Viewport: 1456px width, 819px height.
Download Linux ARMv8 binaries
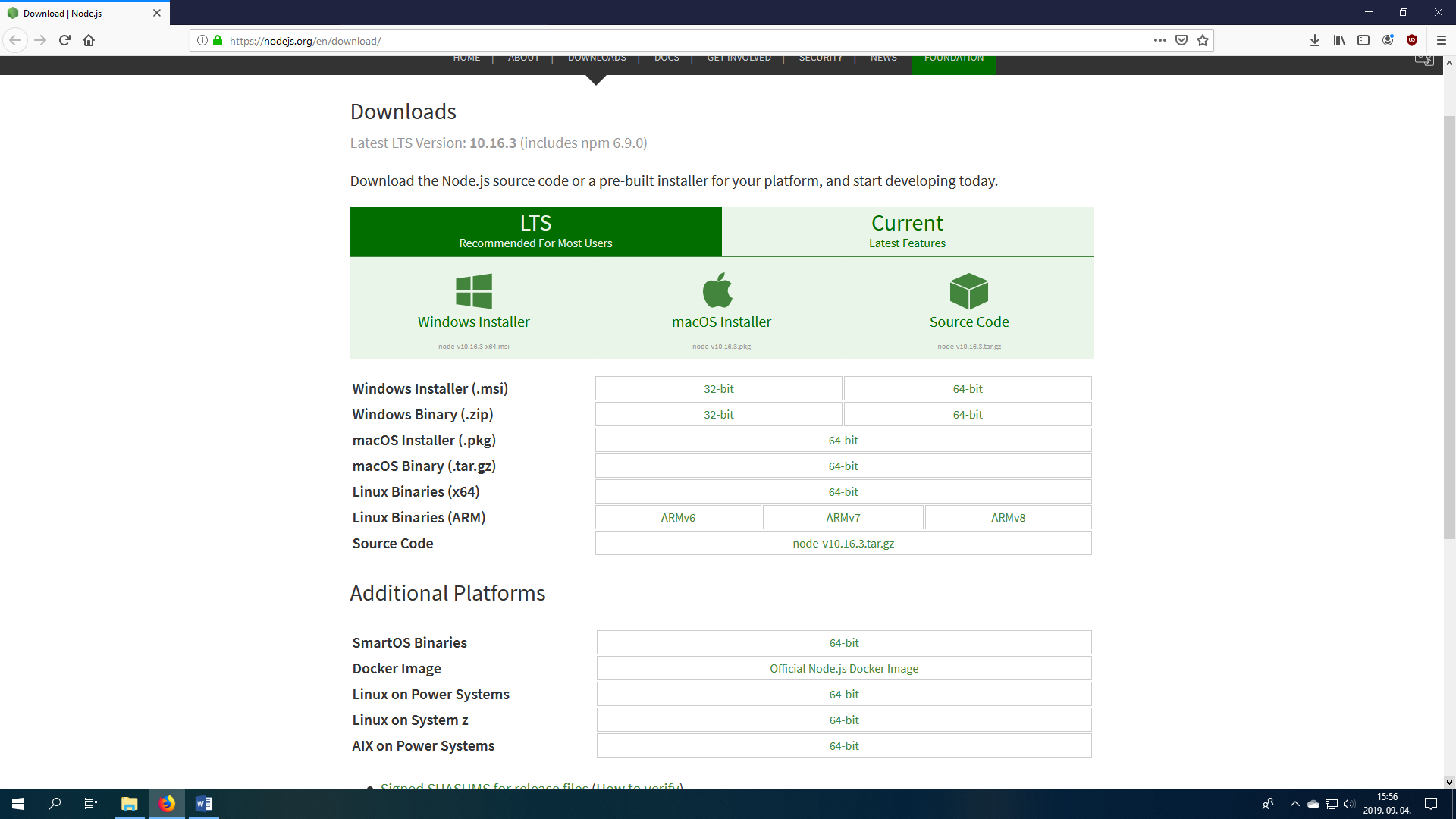[1008, 517]
